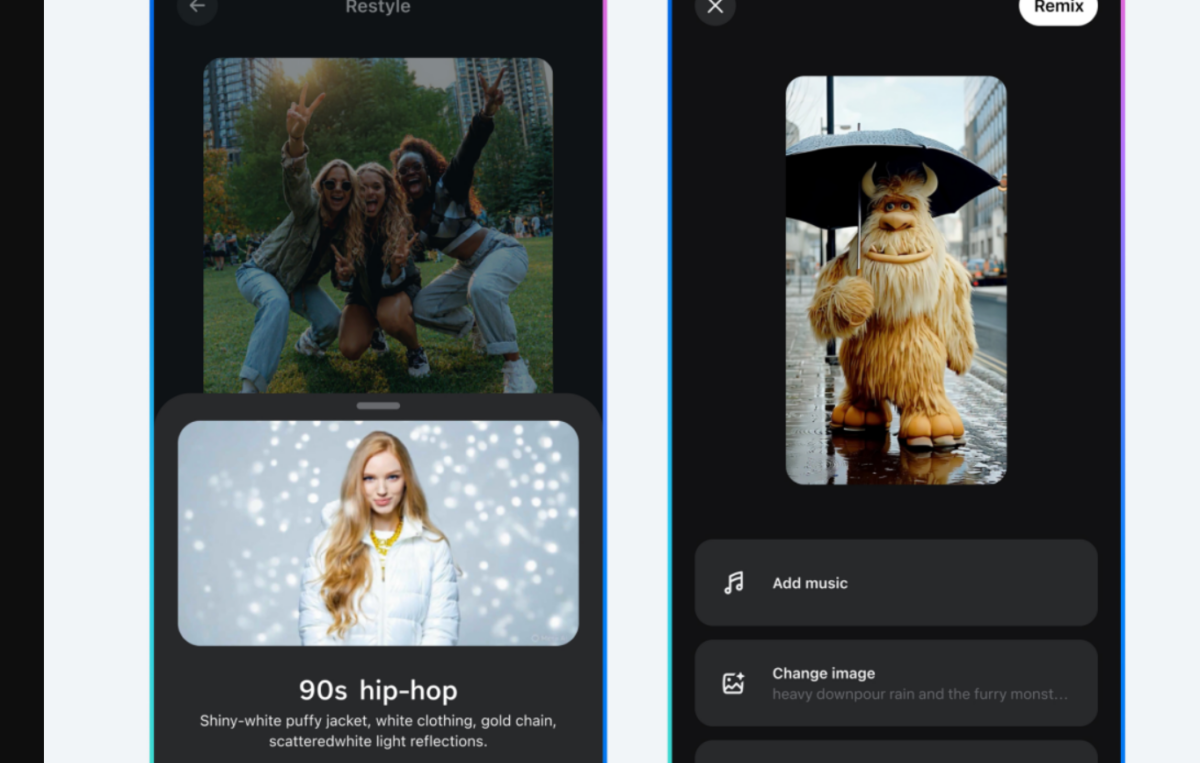1200x763 pixels.
Task: Tap the furry monster image preview
Action: [x=895, y=280]
